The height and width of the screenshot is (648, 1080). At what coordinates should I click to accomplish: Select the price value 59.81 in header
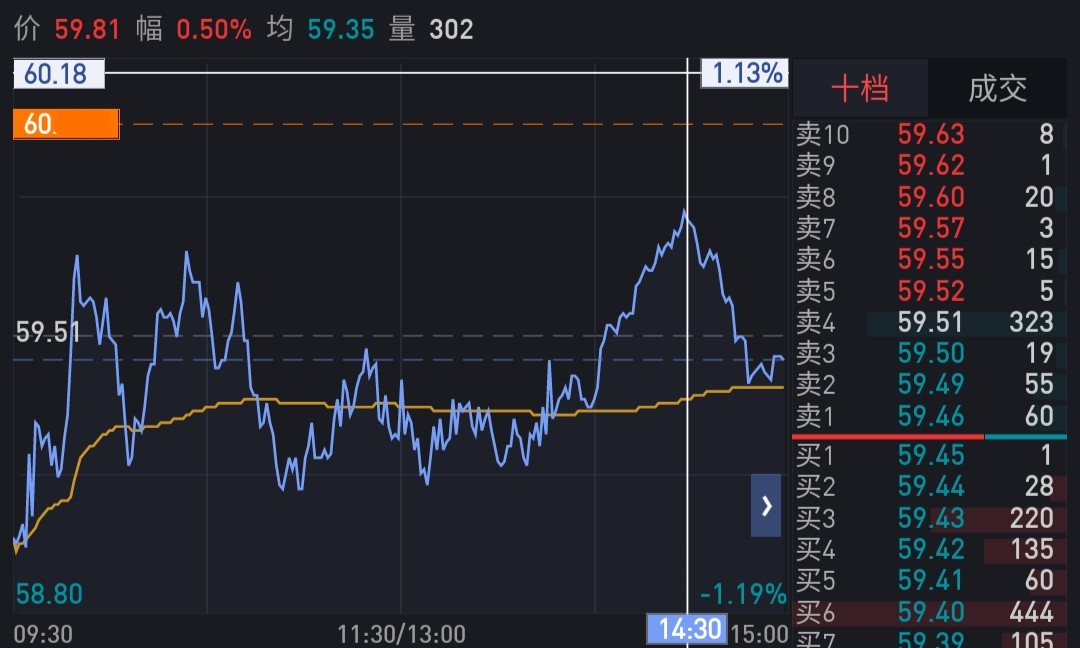coord(87,30)
